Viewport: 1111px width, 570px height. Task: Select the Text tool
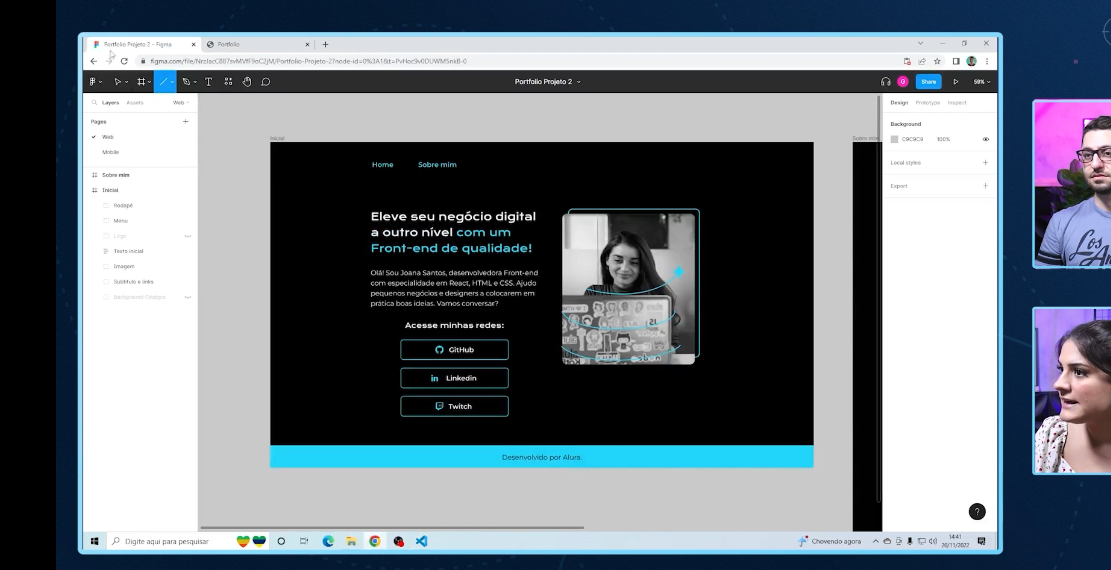208,82
